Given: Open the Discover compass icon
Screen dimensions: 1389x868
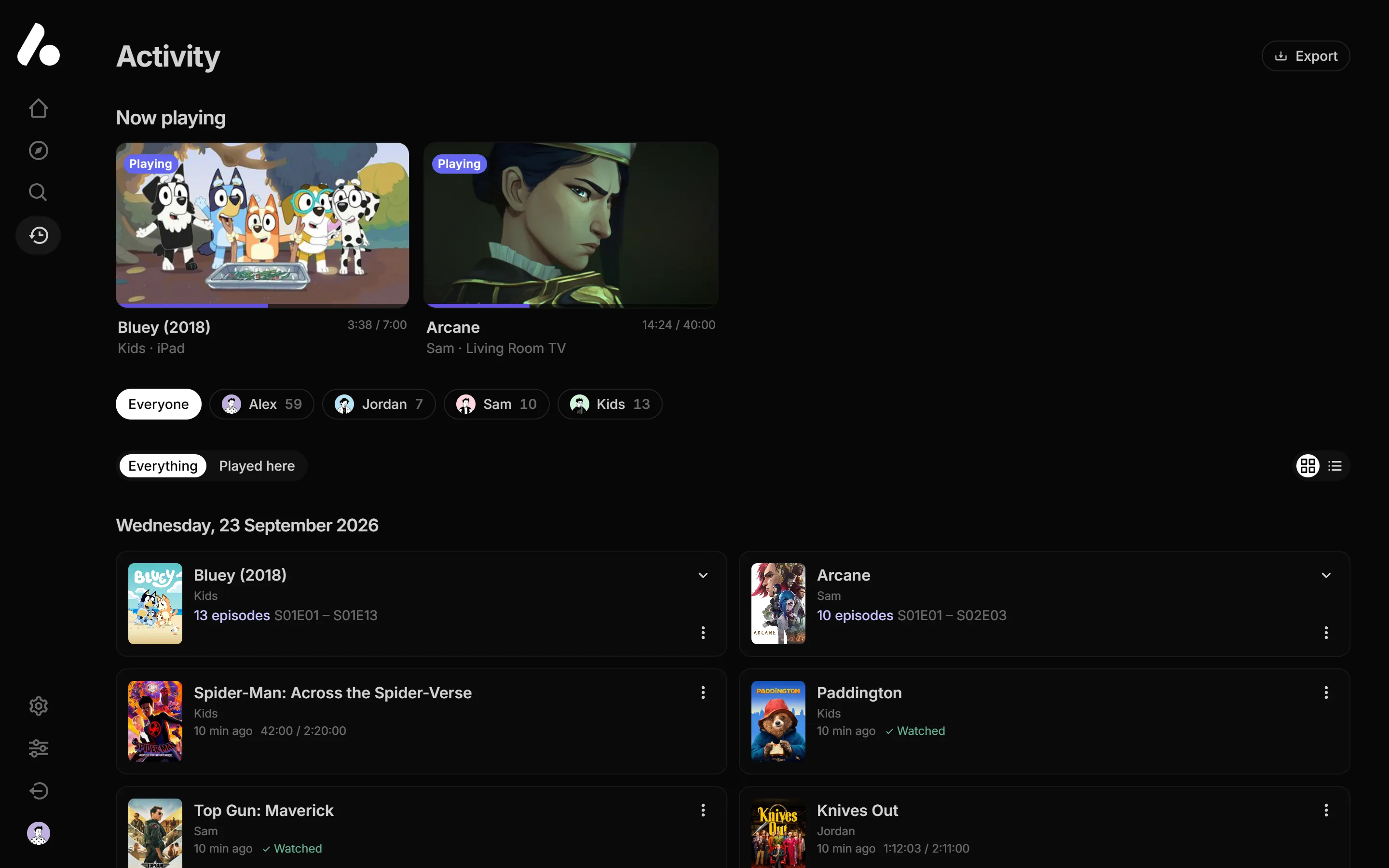Looking at the screenshot, I should 39,150.
